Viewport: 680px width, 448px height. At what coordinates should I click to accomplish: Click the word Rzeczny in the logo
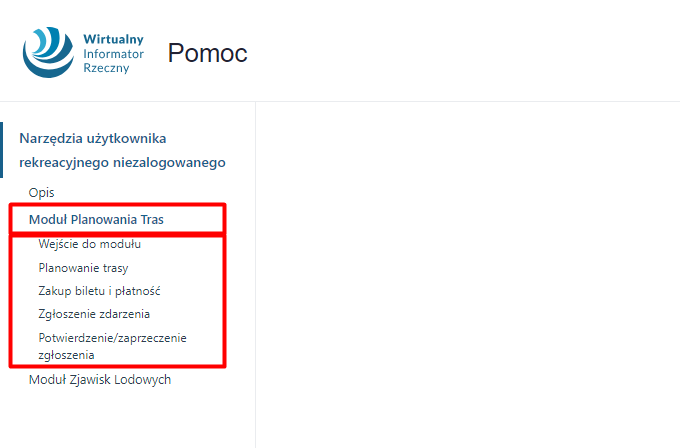pyautogui.click(x=106, y=69)
